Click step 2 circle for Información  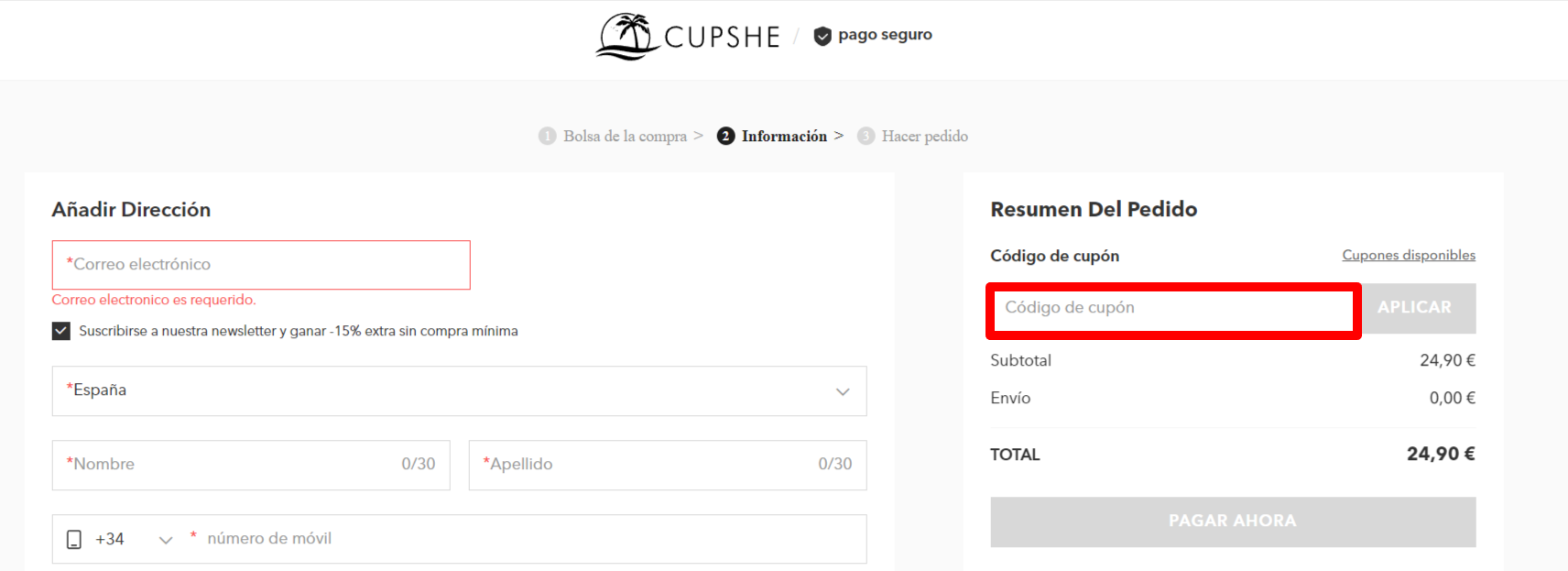coord(725,137)
